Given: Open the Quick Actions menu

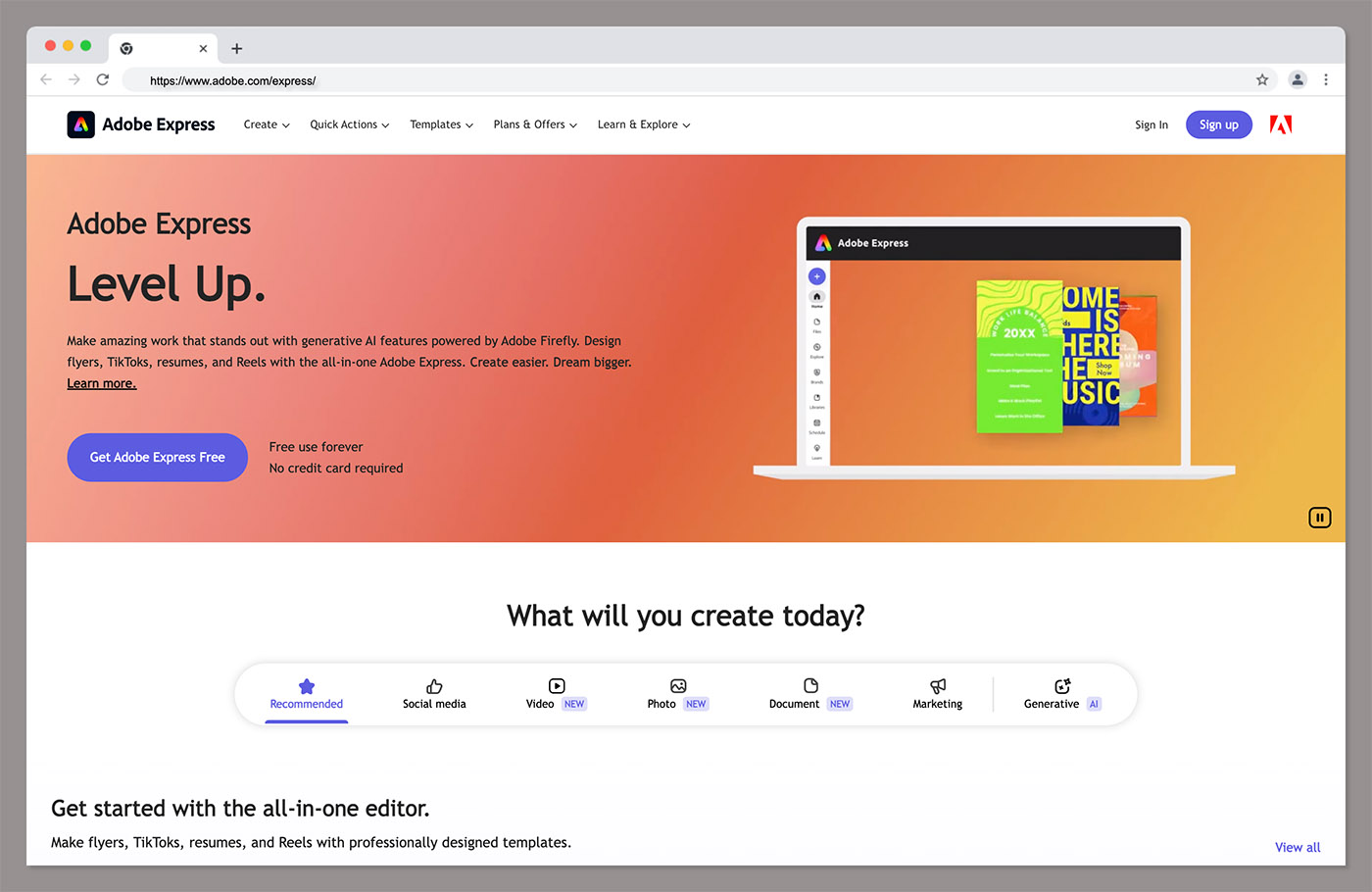Looking at the screenshot, I should 349,124.
